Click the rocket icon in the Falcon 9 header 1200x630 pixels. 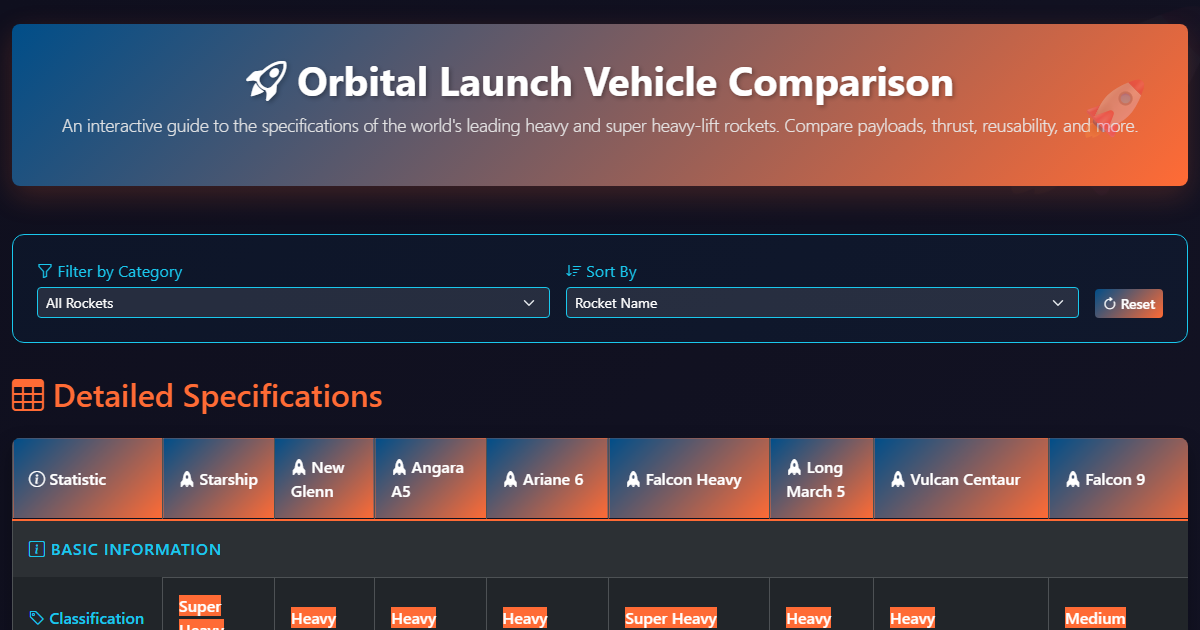[1072, 479]
